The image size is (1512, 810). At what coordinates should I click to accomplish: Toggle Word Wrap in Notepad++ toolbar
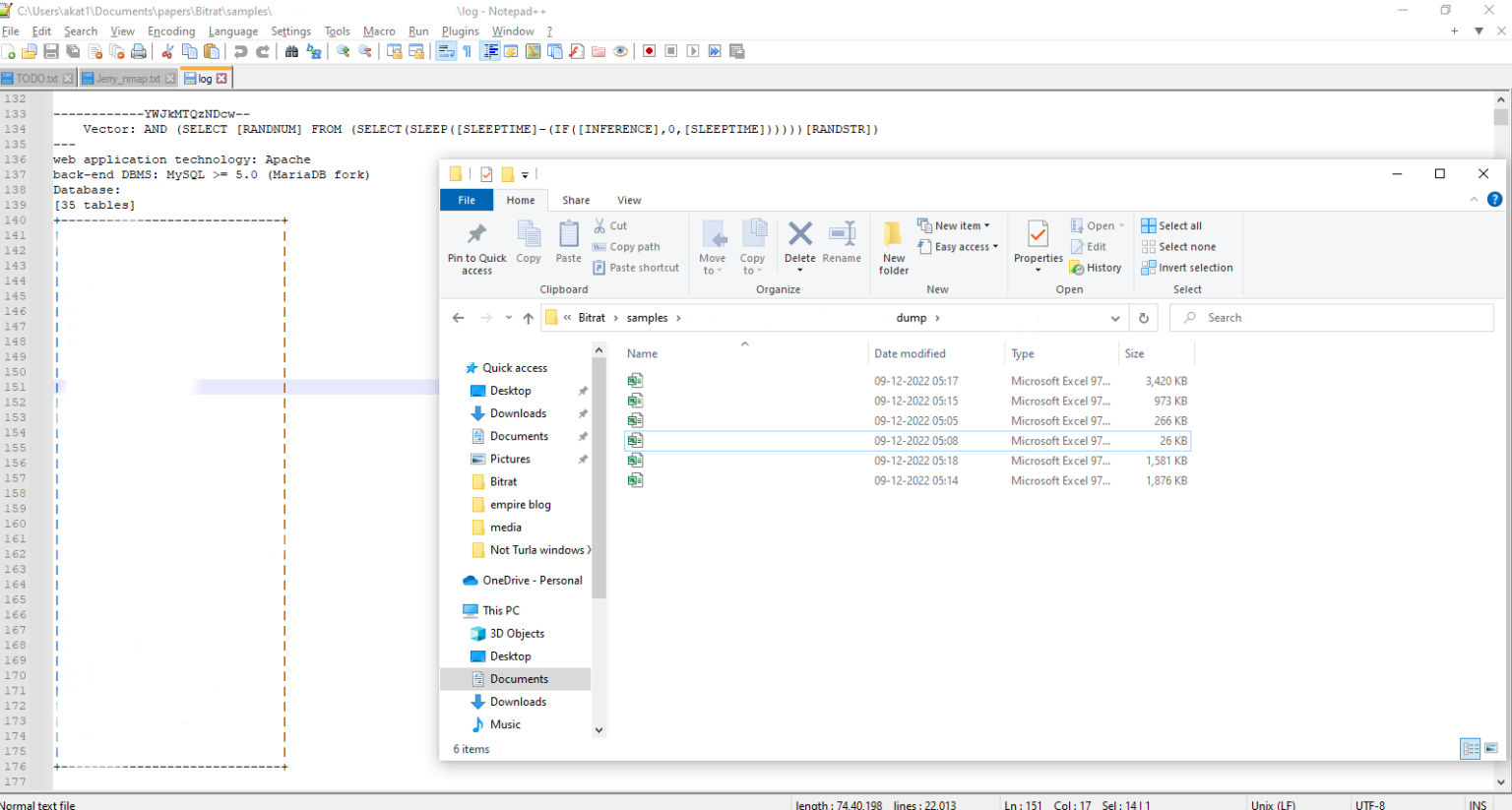coord(446,50)
